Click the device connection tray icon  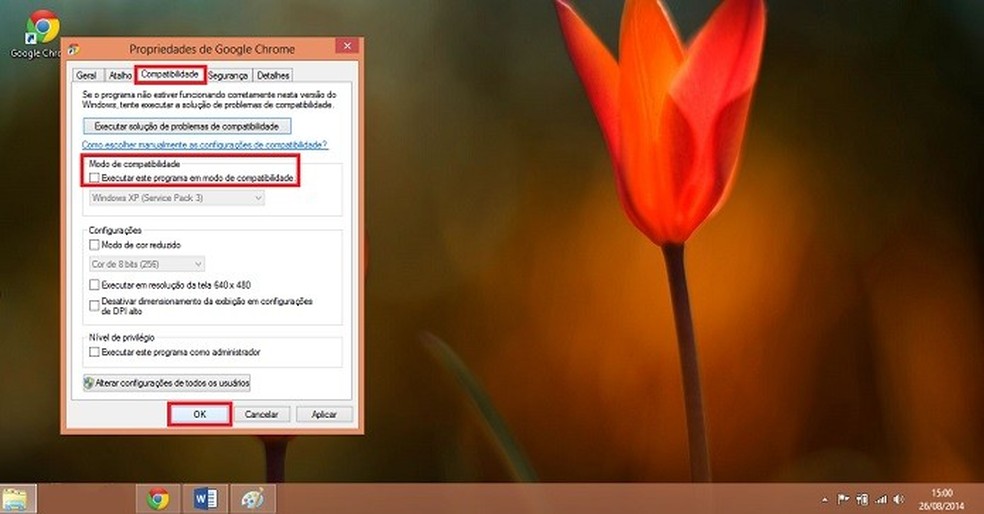click(862, 500)
